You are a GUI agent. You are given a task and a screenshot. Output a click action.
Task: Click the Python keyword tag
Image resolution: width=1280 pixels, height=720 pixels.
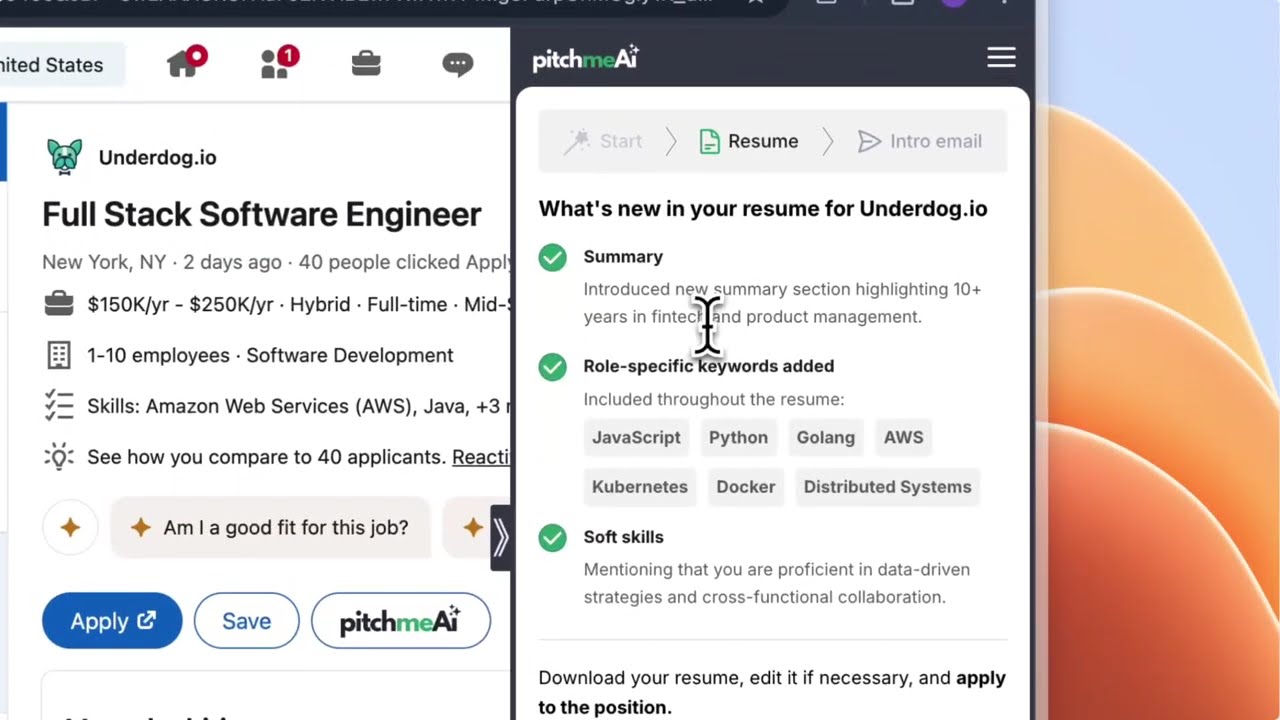tap(738, 437)
